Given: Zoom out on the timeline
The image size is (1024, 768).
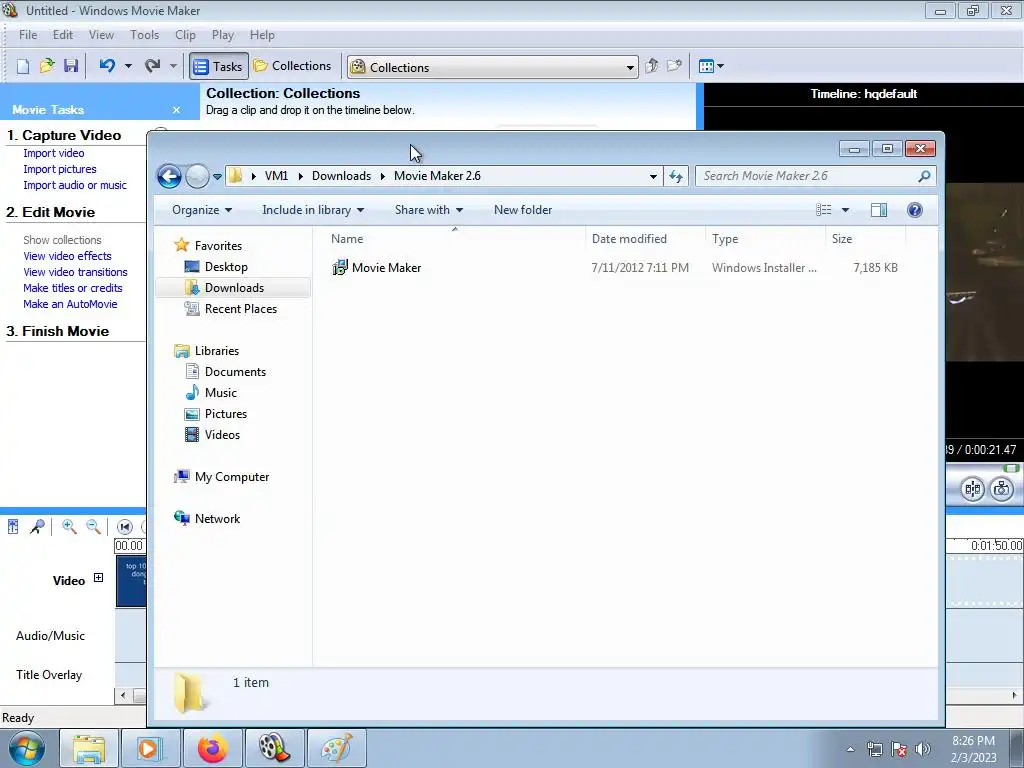Looking at the screenshot, I should [x=93, y=526].
